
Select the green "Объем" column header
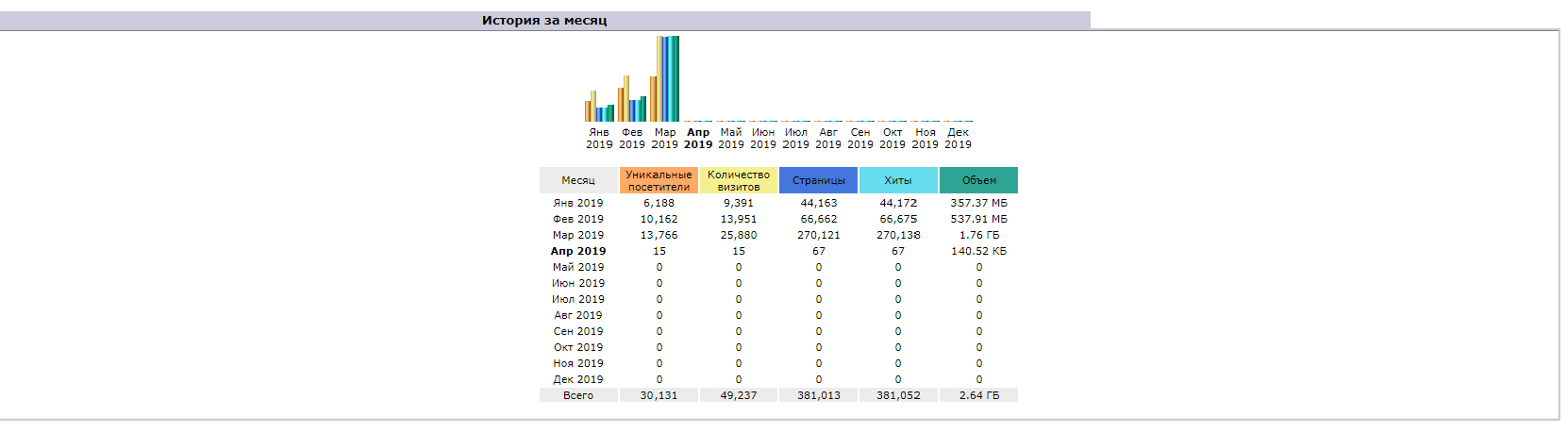978,180
